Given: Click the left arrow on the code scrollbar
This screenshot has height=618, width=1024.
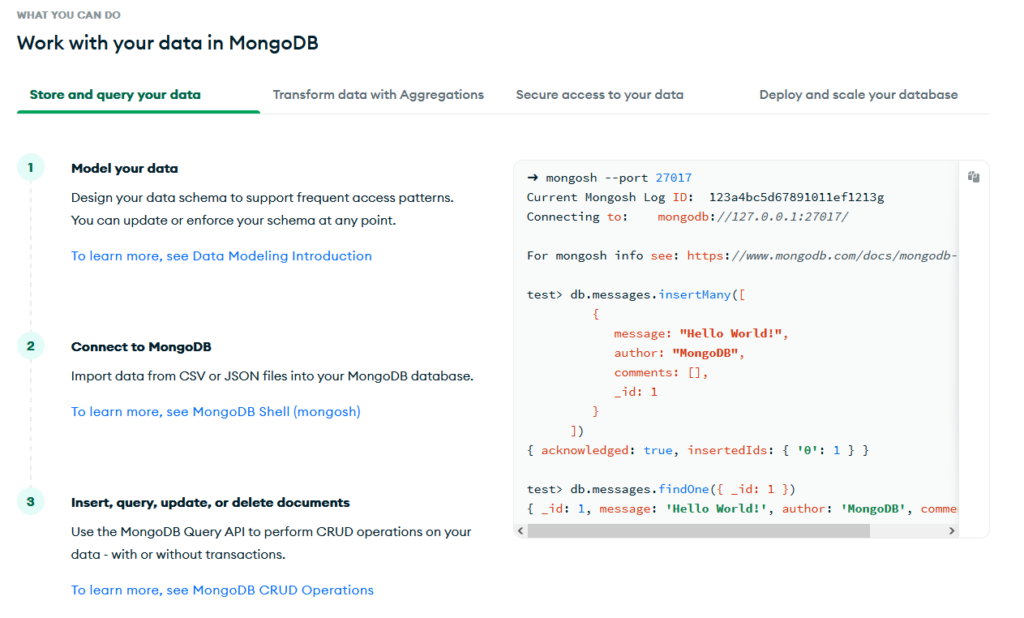Looking at the screenshot, I should [519, 531].
